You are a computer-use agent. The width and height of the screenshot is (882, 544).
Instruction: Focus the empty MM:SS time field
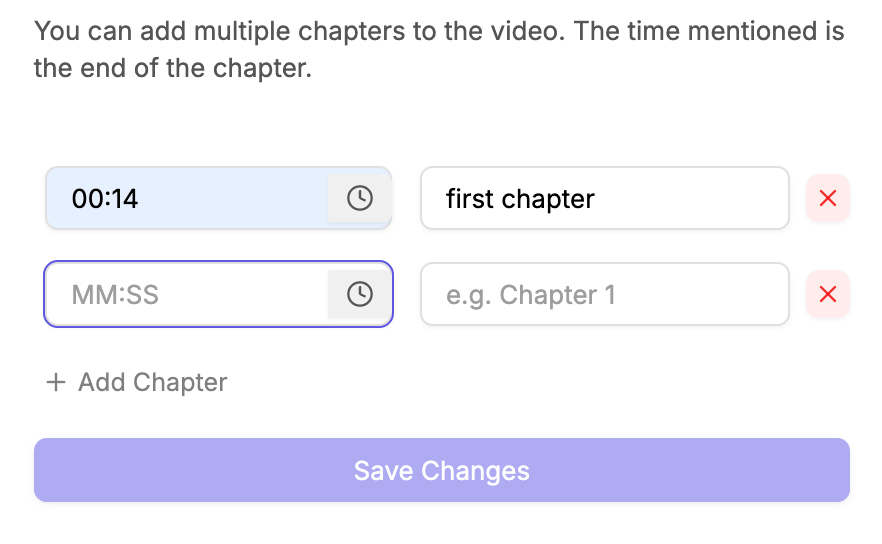coord(187,294)
